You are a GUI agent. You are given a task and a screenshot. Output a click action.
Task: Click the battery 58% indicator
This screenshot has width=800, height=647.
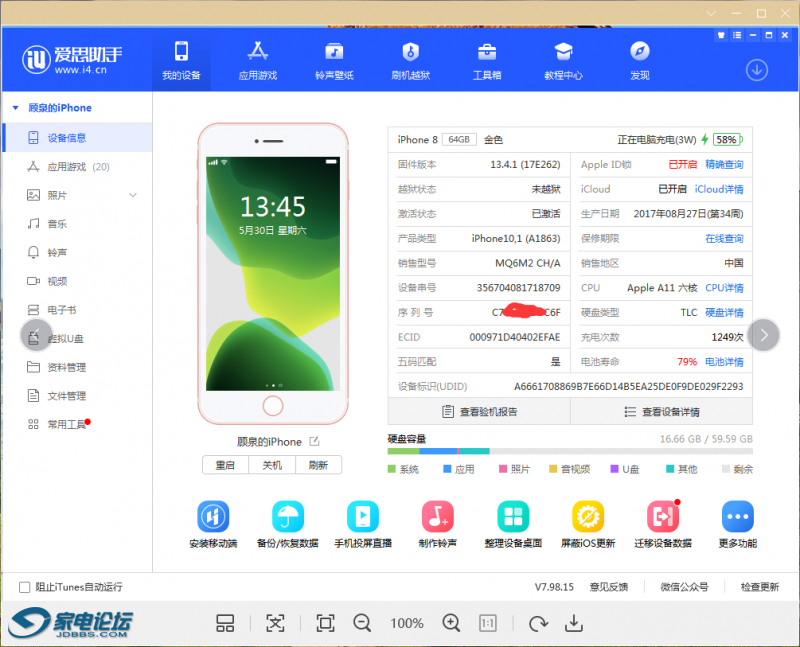[x=728, y=139]
